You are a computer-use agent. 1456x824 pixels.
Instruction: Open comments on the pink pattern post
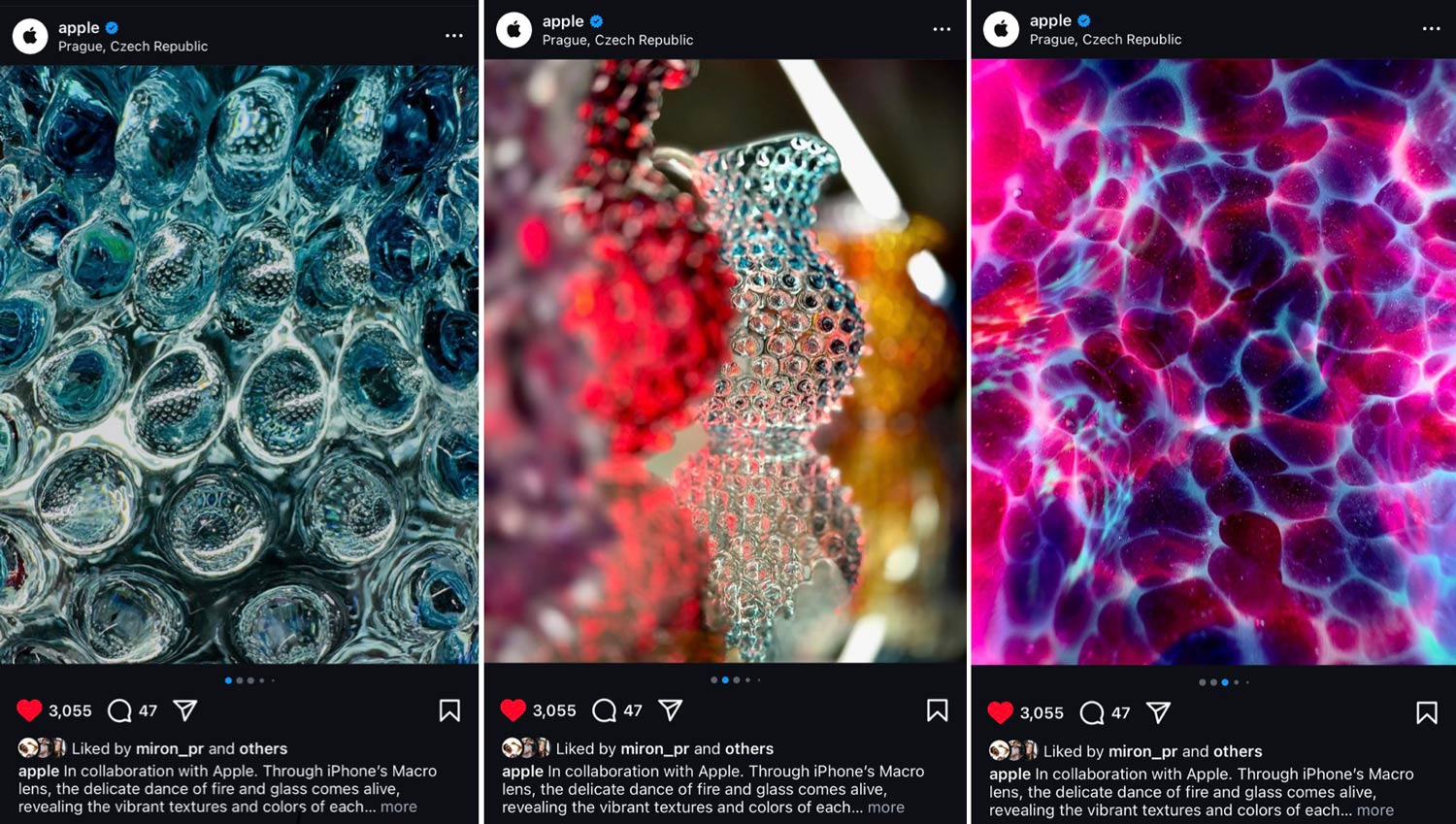click(1092, 712)
